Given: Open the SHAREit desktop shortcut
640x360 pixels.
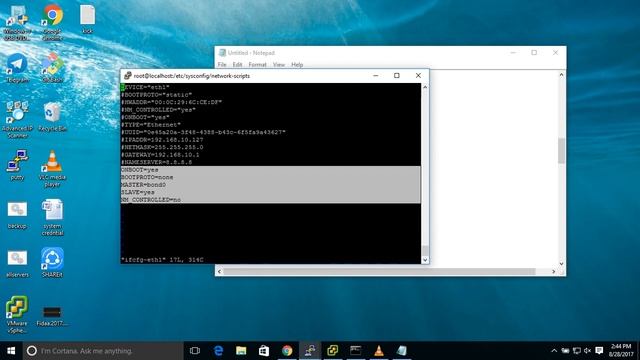Looking at the screenshot, I should point(52,263).
